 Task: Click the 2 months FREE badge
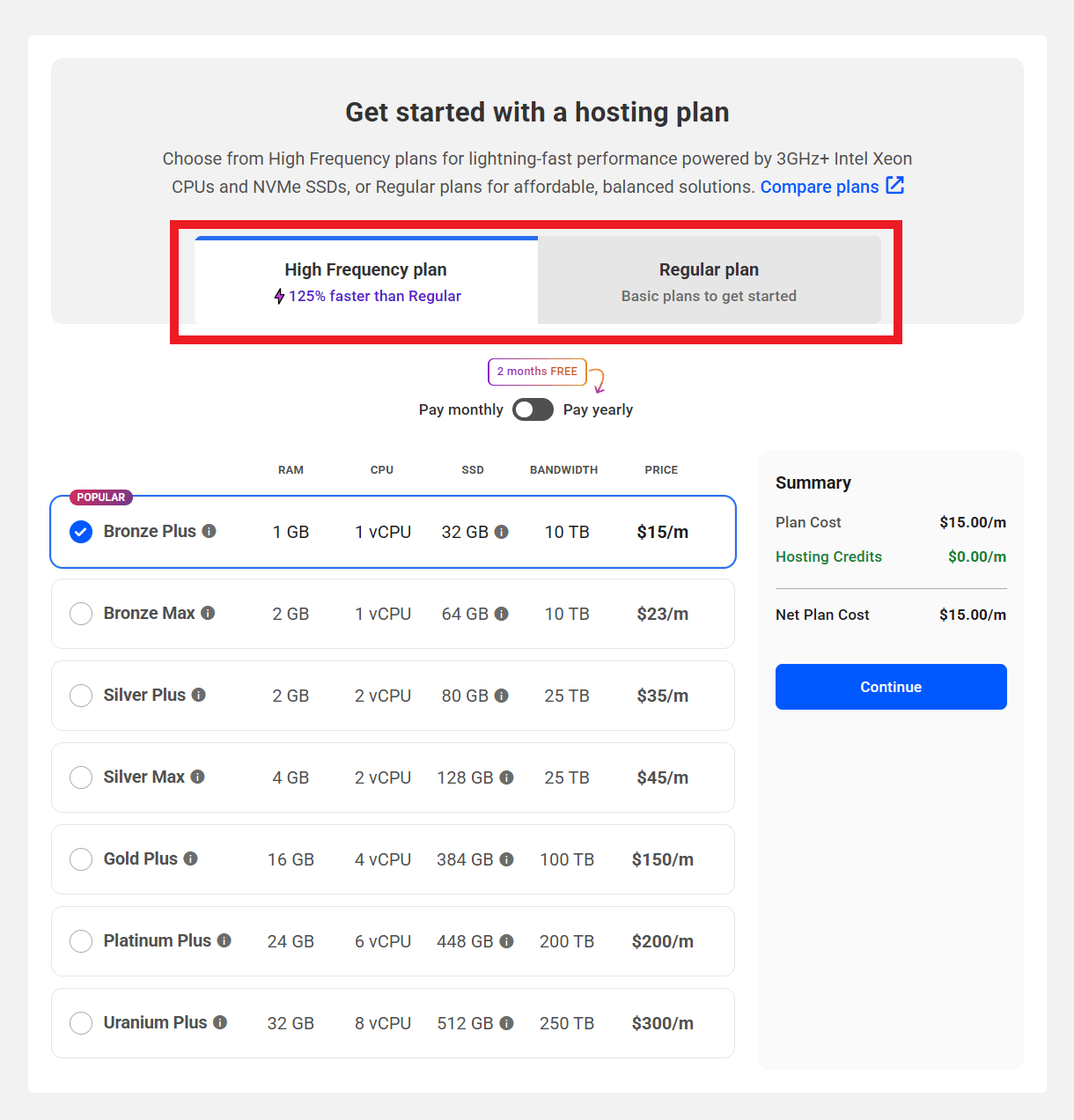pos(537,372)
